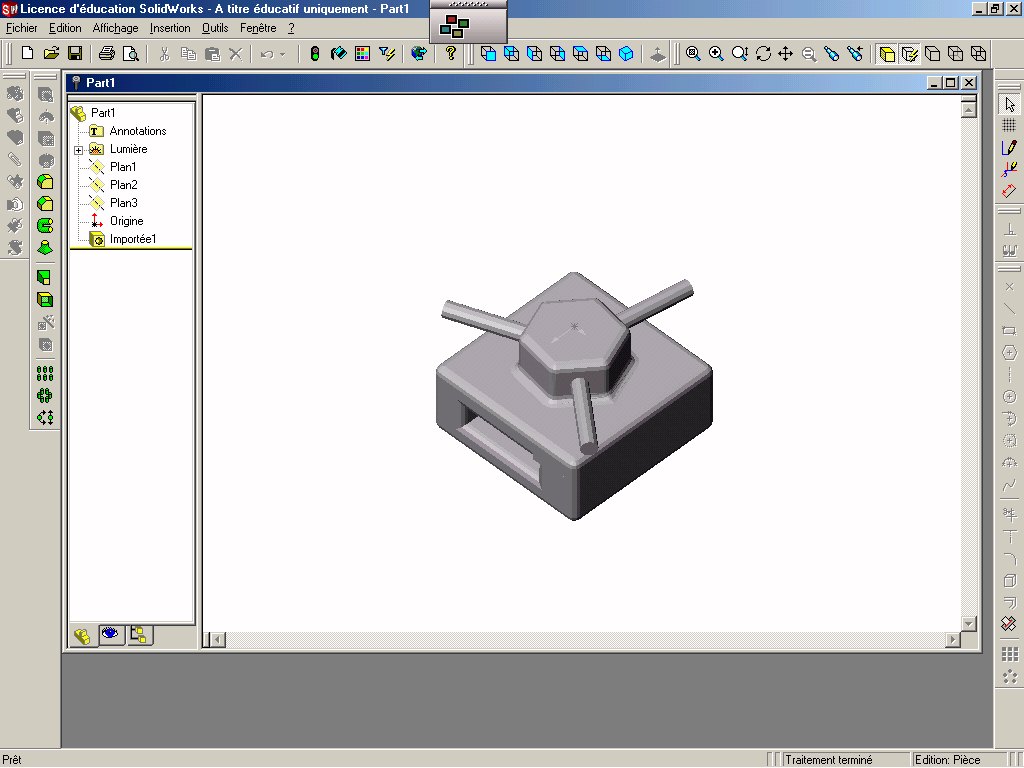Open the Undo dropdown arrow

tap(282, 54)
